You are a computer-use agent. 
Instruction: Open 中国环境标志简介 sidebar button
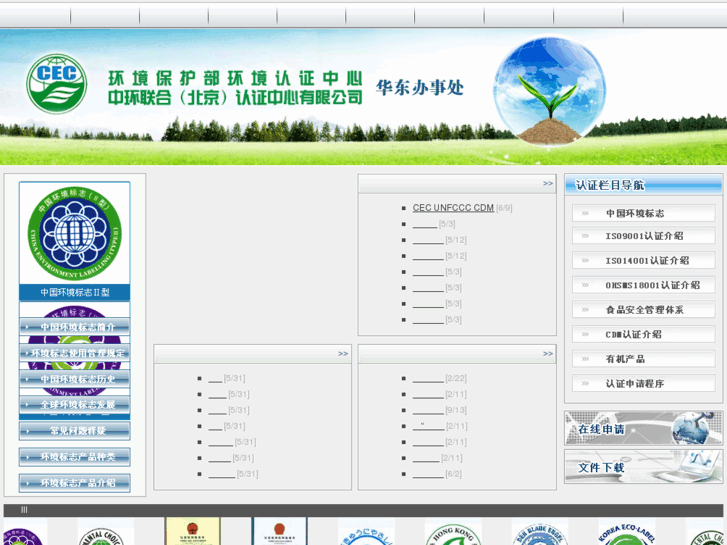(75, 327)
